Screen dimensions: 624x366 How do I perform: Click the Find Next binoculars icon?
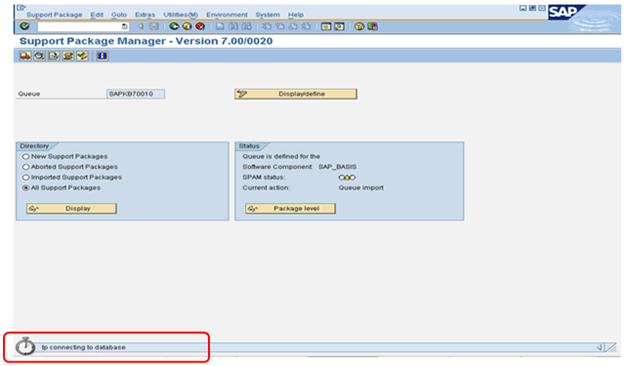[247, 26]
